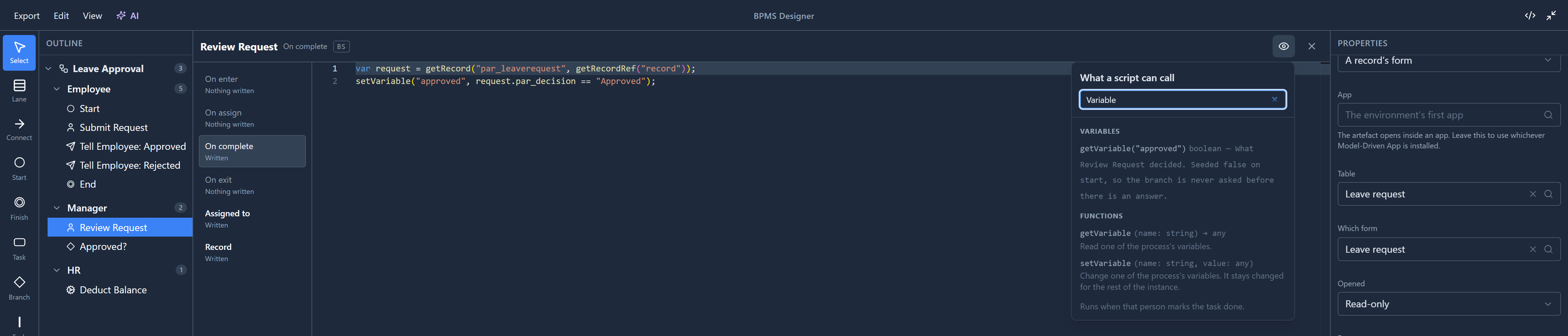The width and height of the screenshot is (1568, 336).
Task: Click the App field search icon
Action: point(1548,114)
